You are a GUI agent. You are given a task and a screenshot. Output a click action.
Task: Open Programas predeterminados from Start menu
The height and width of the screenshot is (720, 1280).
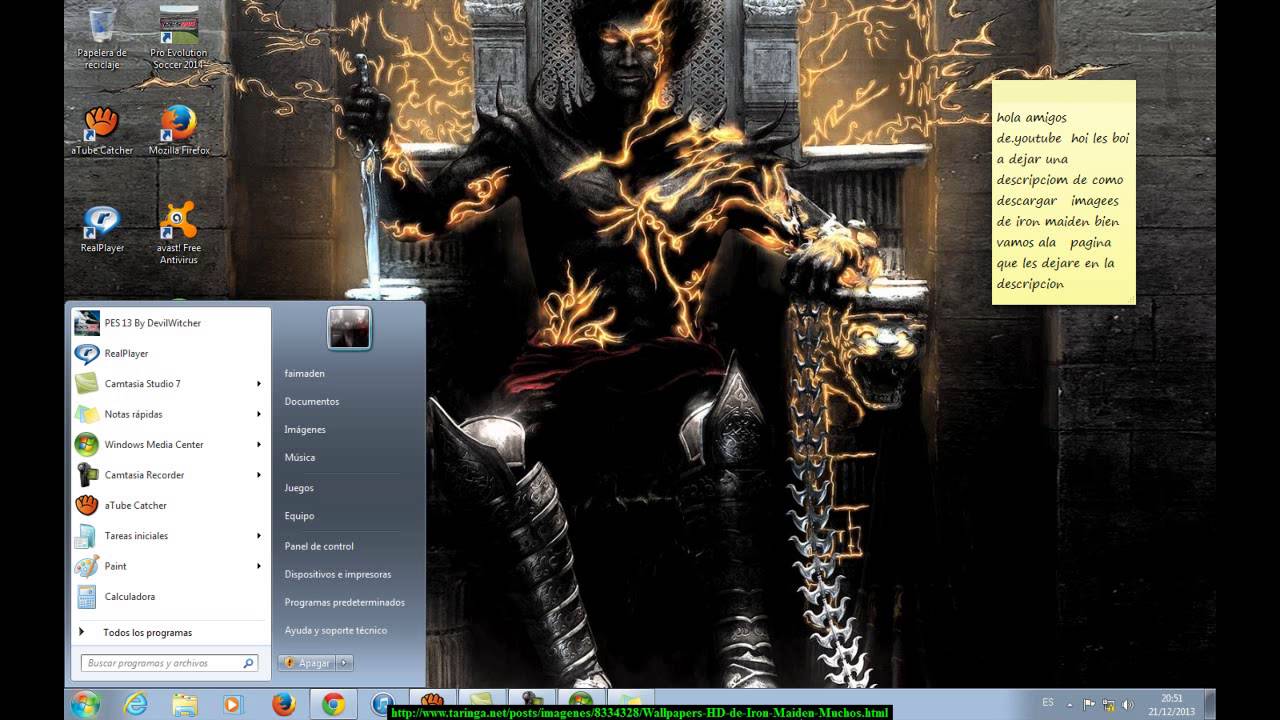coord(344,602)
